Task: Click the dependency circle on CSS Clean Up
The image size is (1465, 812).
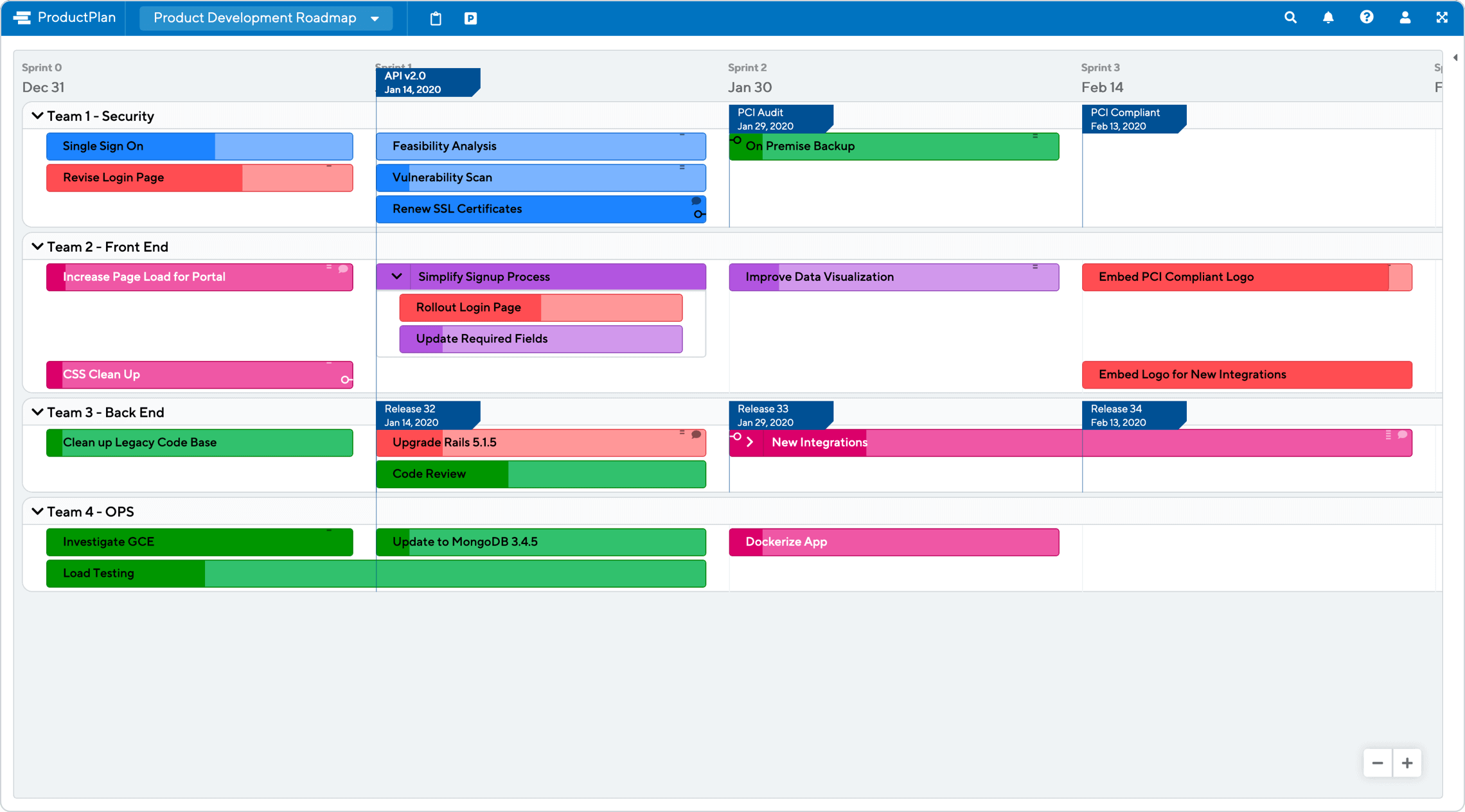Action: click(345, 379)
